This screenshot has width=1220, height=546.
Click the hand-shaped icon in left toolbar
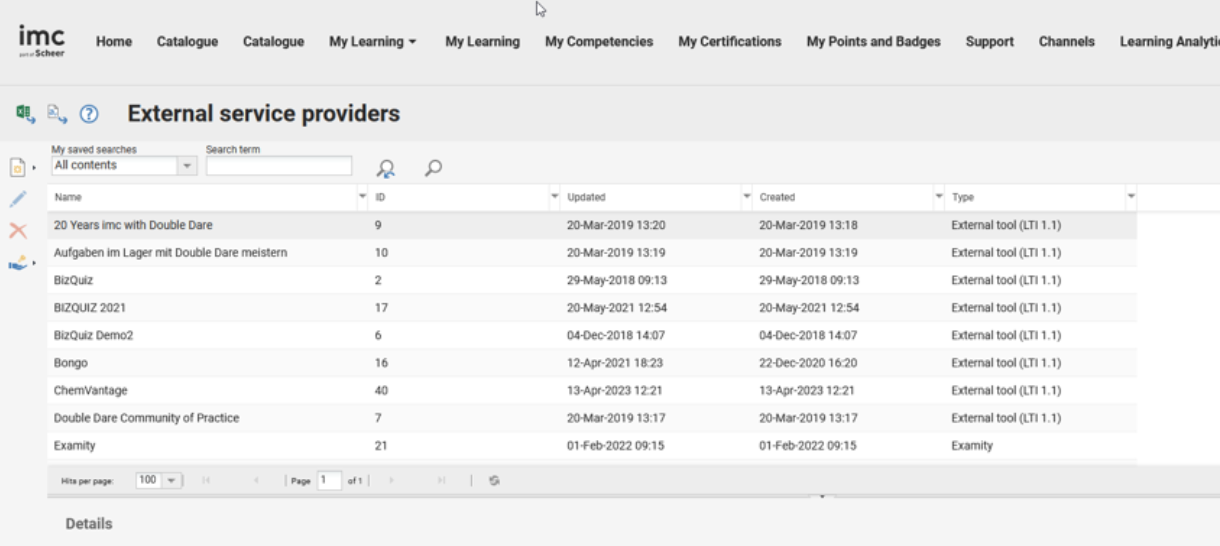coord(18,263)
